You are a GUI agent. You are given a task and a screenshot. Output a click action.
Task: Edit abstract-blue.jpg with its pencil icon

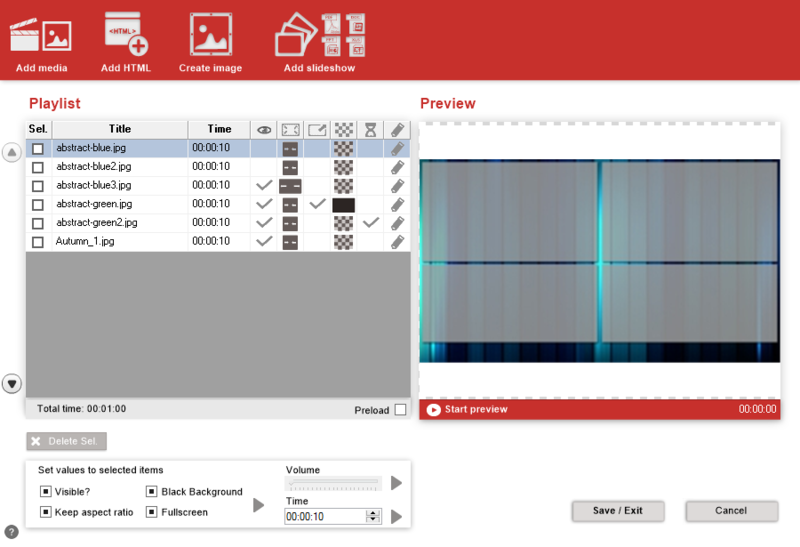[397, 148]
